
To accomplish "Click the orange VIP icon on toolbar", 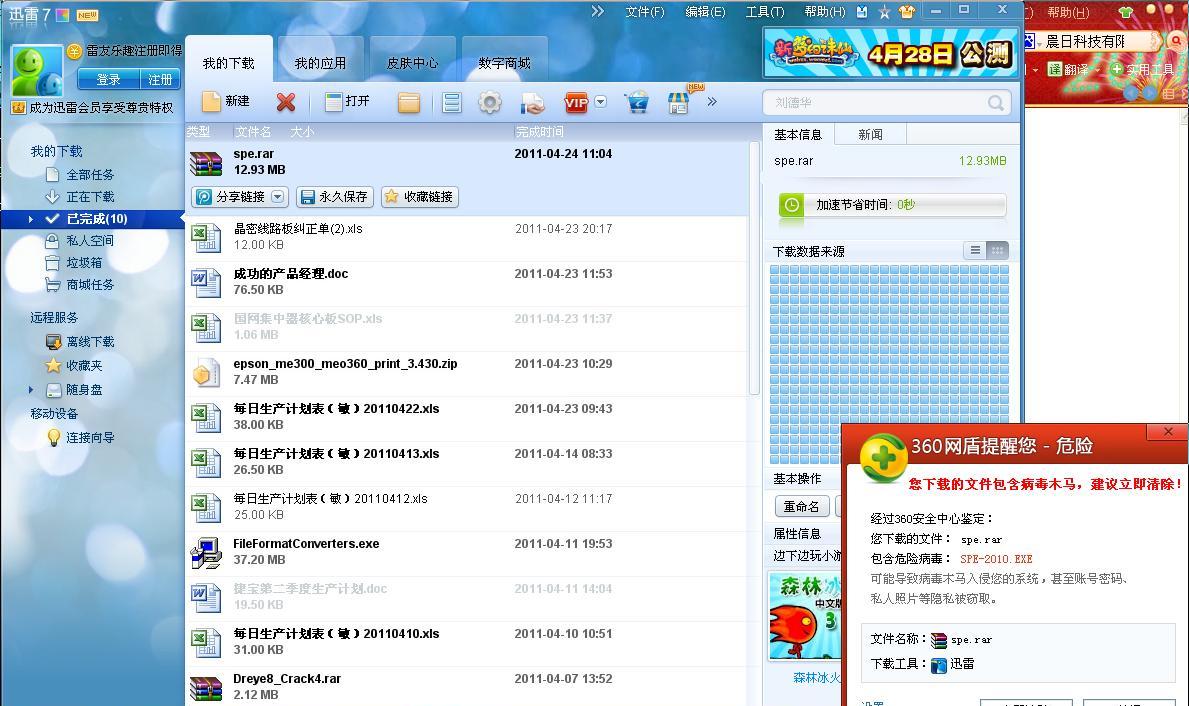I will pos(575,101).
